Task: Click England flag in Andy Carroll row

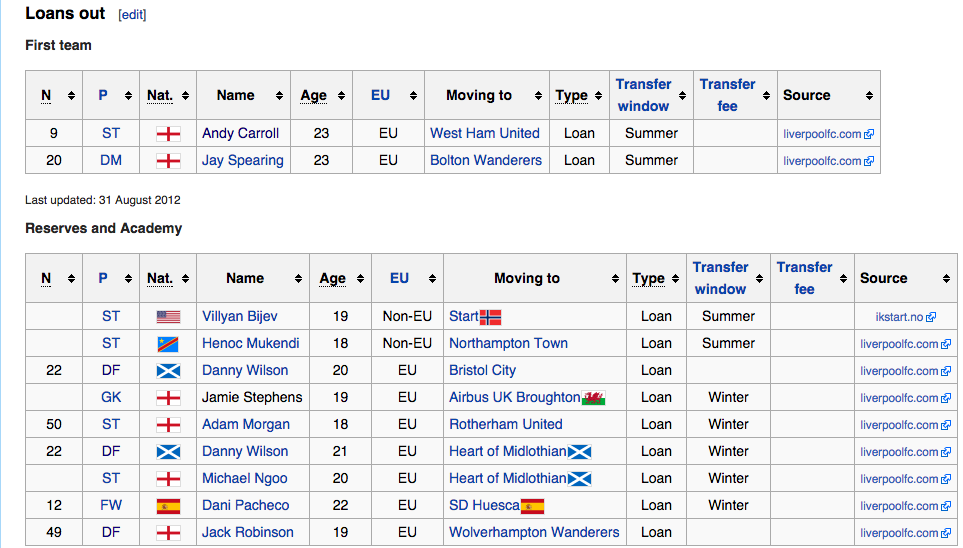Action: [168, 134]
